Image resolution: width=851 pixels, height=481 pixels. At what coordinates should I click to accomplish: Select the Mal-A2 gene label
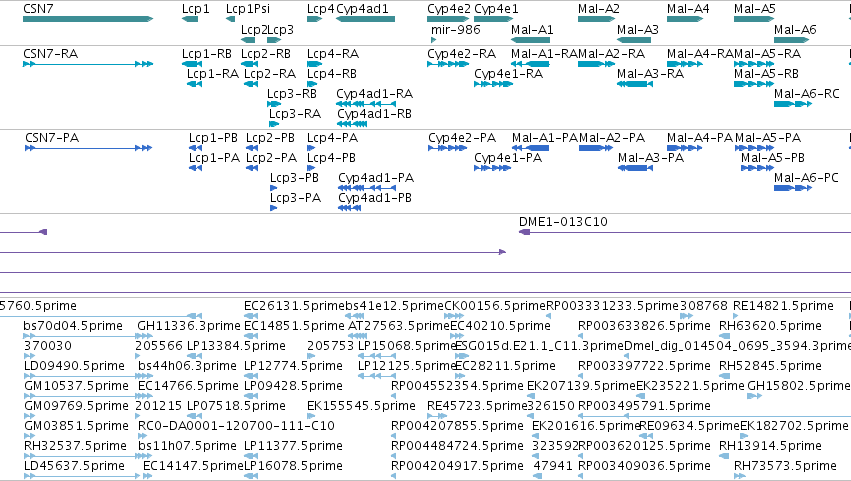[x=599, y=9]
